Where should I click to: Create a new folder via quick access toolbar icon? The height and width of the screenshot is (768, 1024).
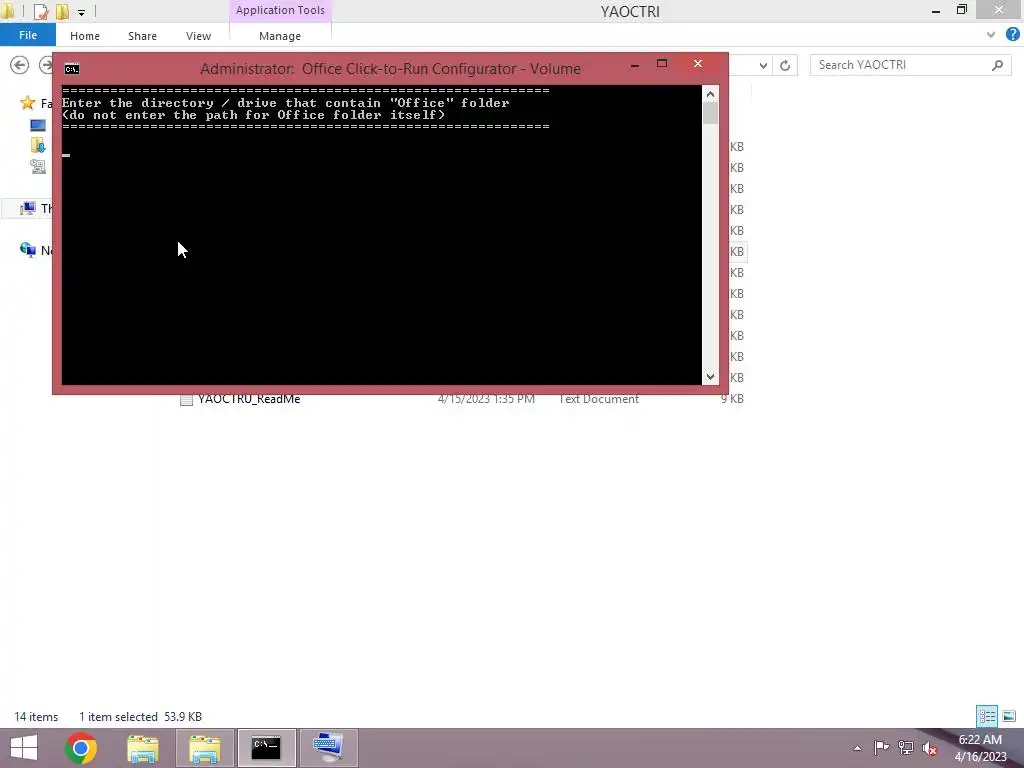click(62, 11)
